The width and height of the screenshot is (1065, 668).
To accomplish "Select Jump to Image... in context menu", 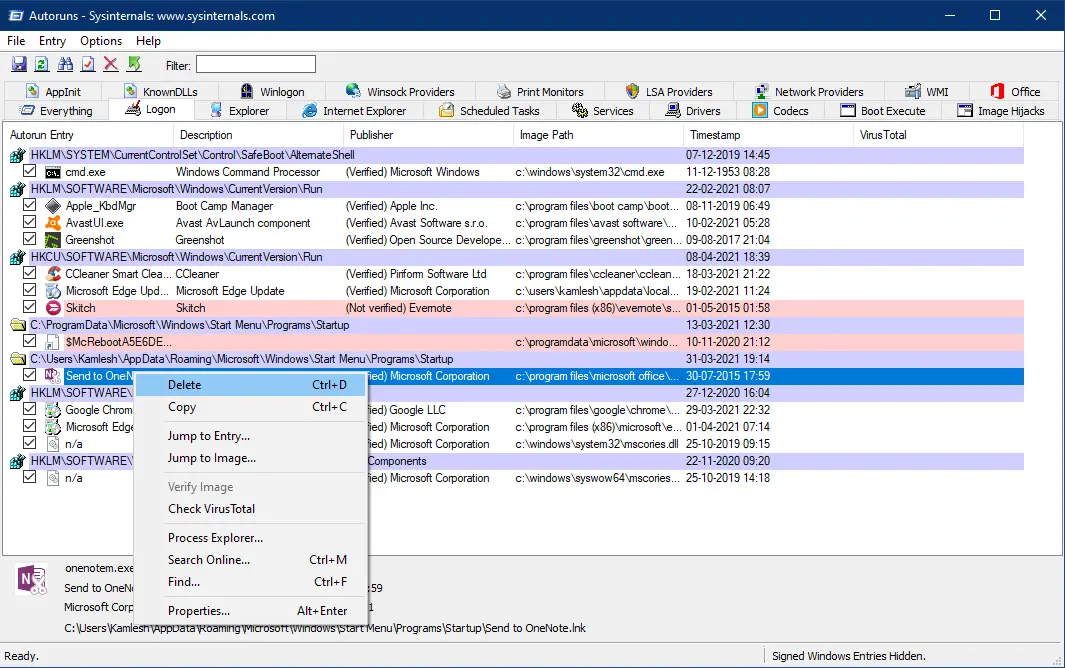I will click(251, 459).
